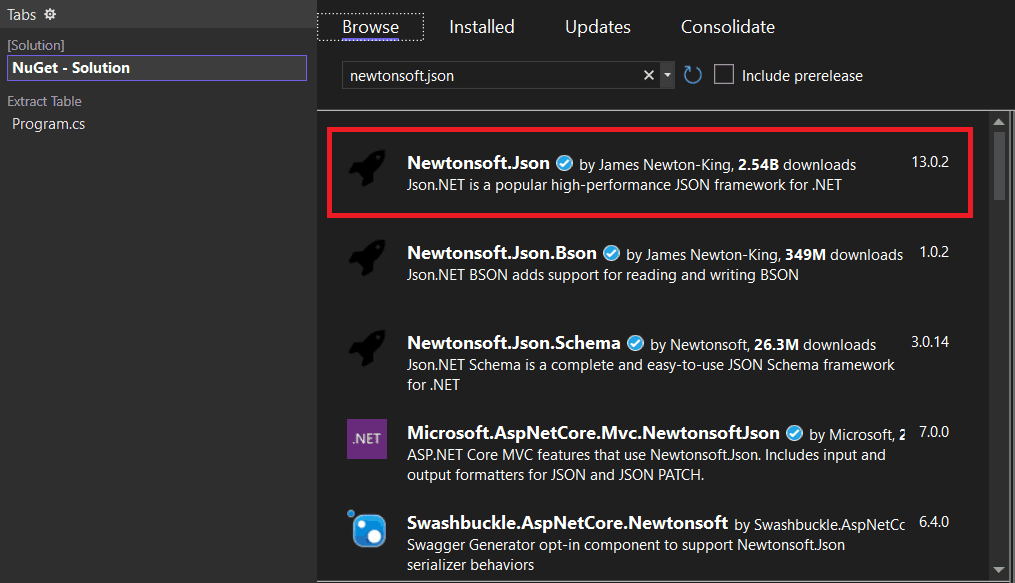Screen dimensions: 1015x583
Task: Click inside the newtonsoft.json search field
Action: (490, 74)
